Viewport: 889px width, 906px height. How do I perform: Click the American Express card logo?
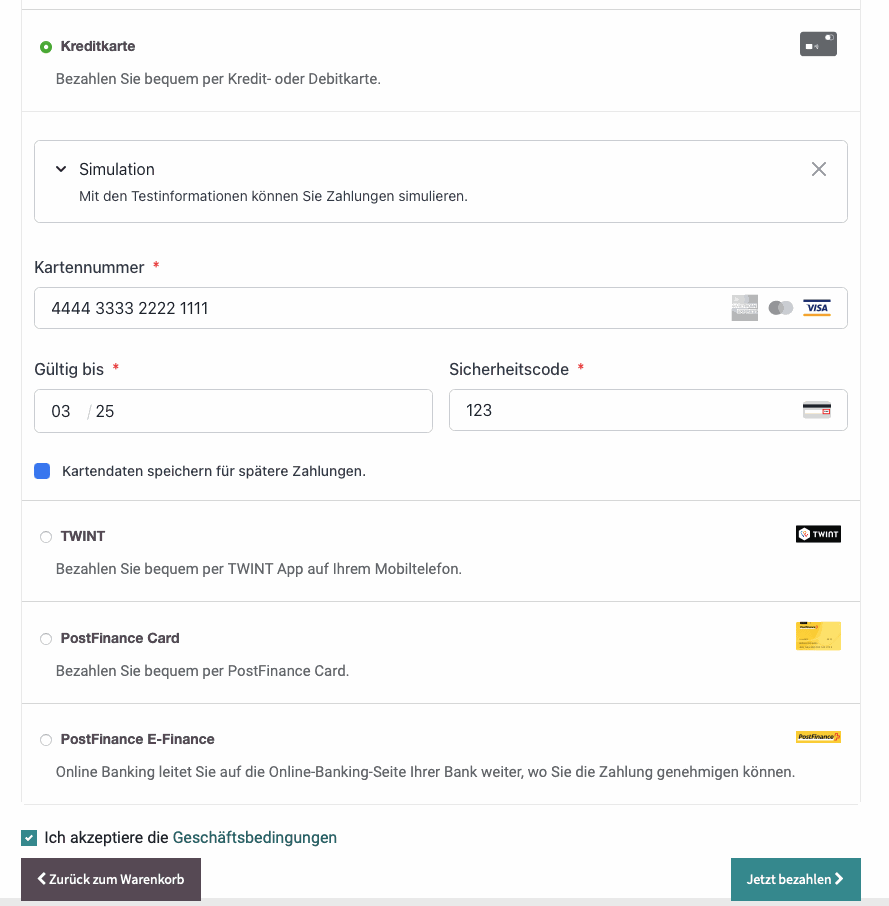[x=745, y=308]
